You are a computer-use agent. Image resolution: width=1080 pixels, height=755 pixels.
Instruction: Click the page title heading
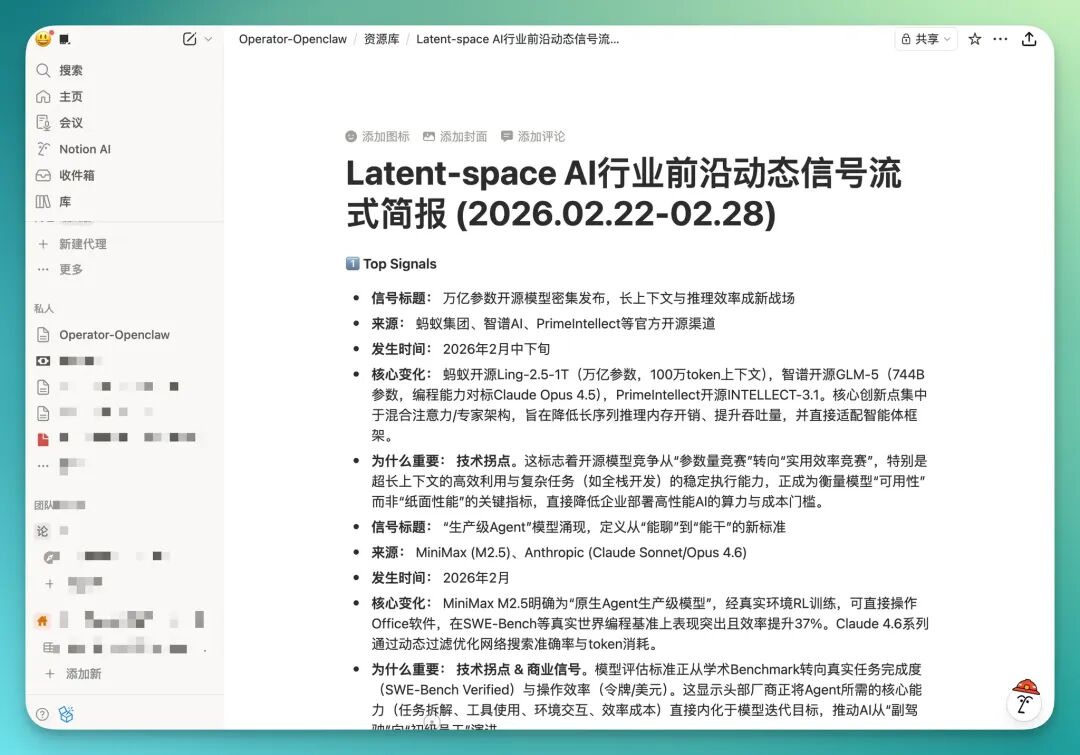[x=623, y=193]
